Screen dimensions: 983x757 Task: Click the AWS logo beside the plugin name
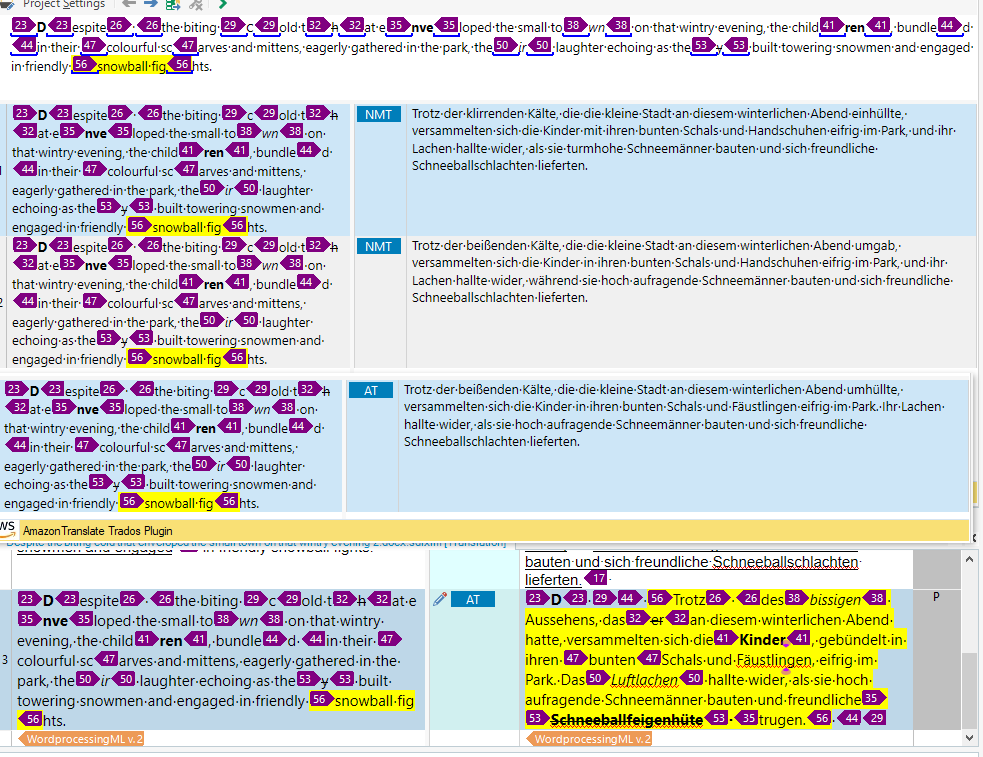8,528
